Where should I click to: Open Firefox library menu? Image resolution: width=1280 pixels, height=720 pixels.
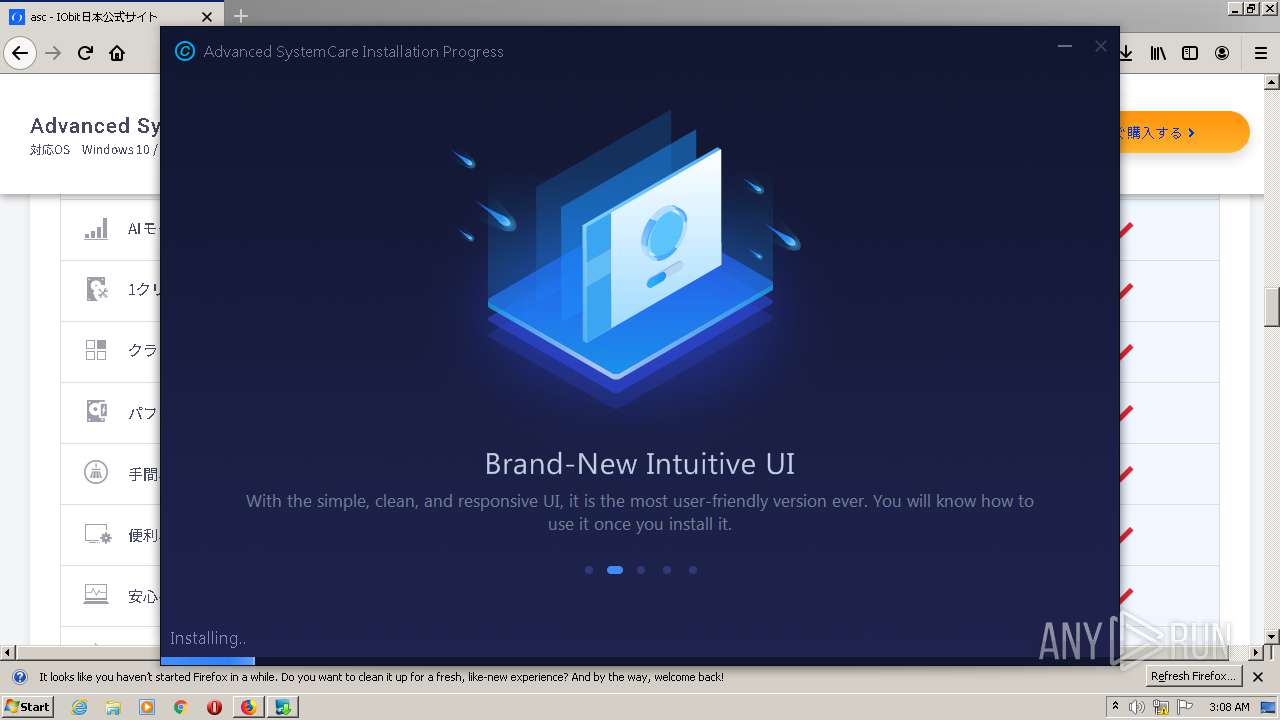(x=1158, y=53)
